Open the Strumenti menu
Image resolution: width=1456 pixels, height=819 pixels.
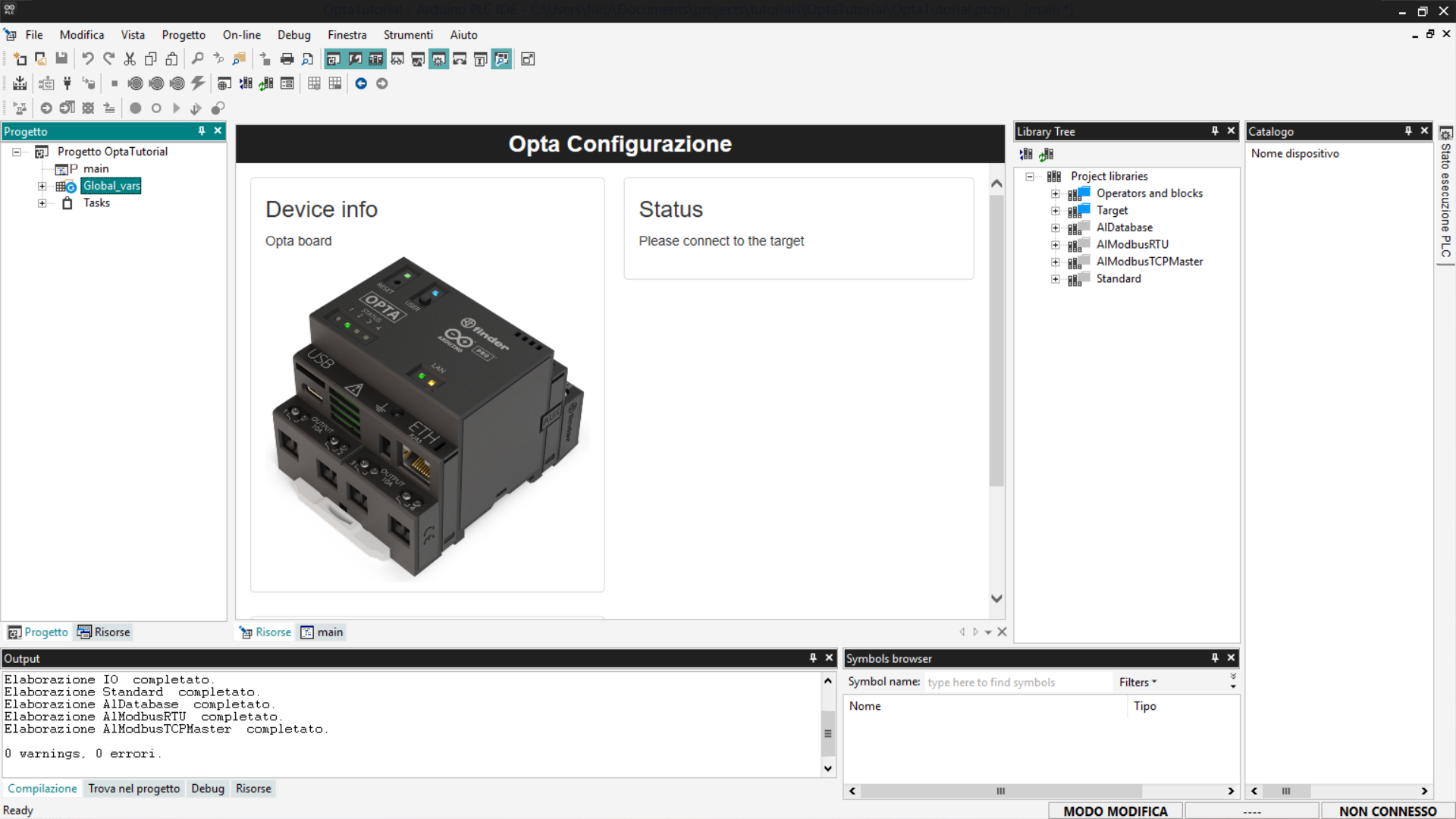point(407,35)
